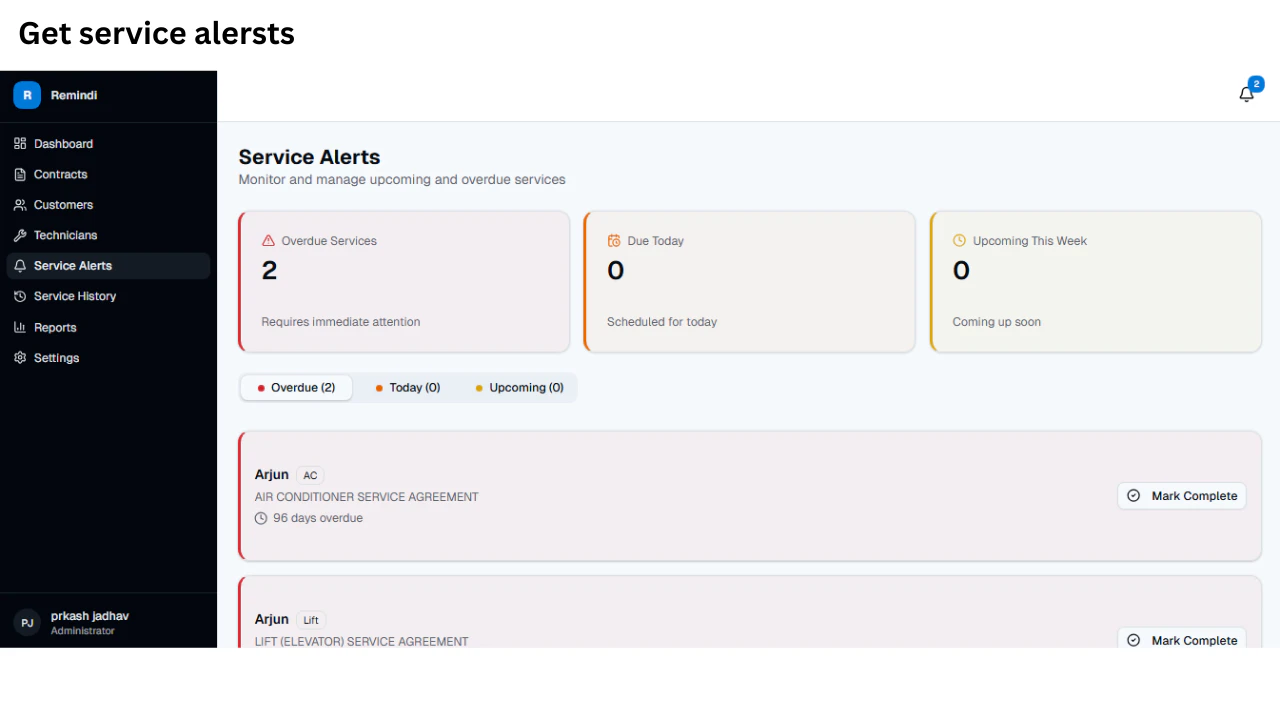Click the clock icon beside 96 days overdue
The image size is (1280, 720).
point(261,518)
